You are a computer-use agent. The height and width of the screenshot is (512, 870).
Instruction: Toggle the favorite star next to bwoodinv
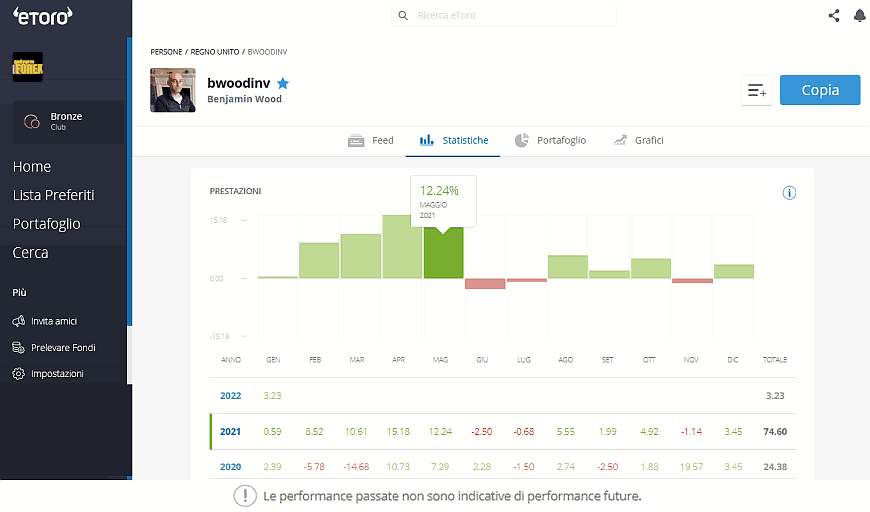click(283, 83)
